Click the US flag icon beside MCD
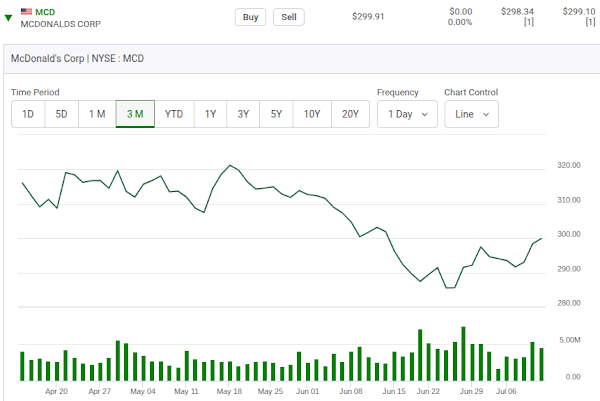This screenshot has height=401, width=600. (26, 11)
